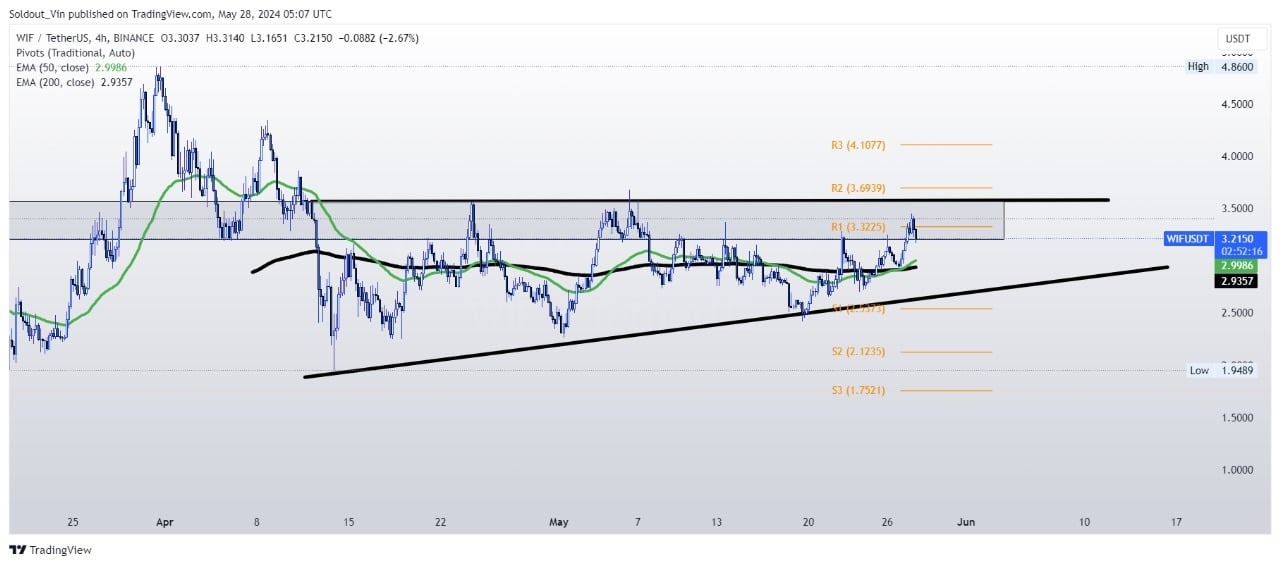Click the S3 (1.7521) pivot label
The height and width of the screenshot is (565, 1280).
tap(858, 390)
